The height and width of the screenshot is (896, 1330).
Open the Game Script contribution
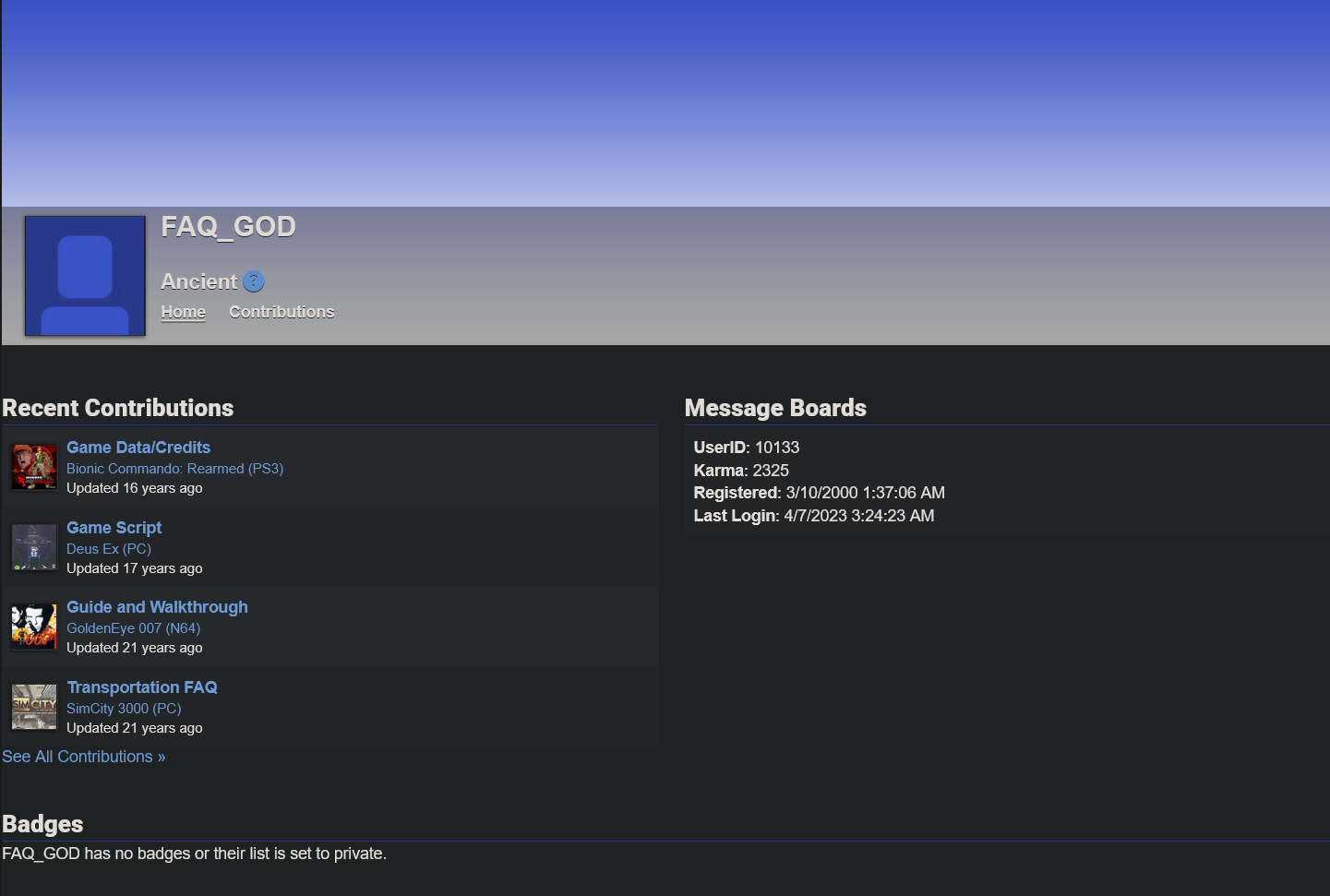click(114, 528)
